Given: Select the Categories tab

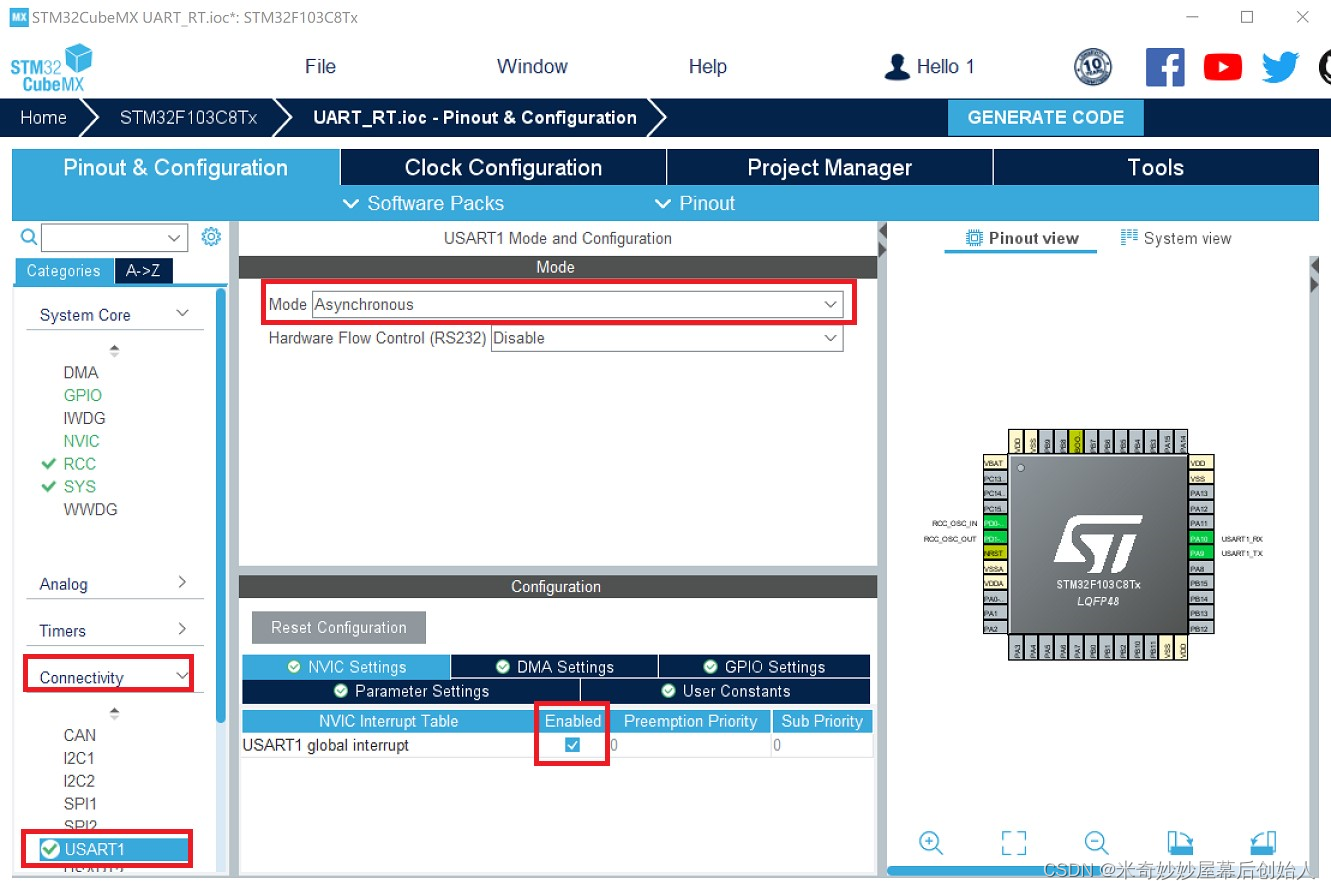Looking at the screenshot, I should (63, 271).
